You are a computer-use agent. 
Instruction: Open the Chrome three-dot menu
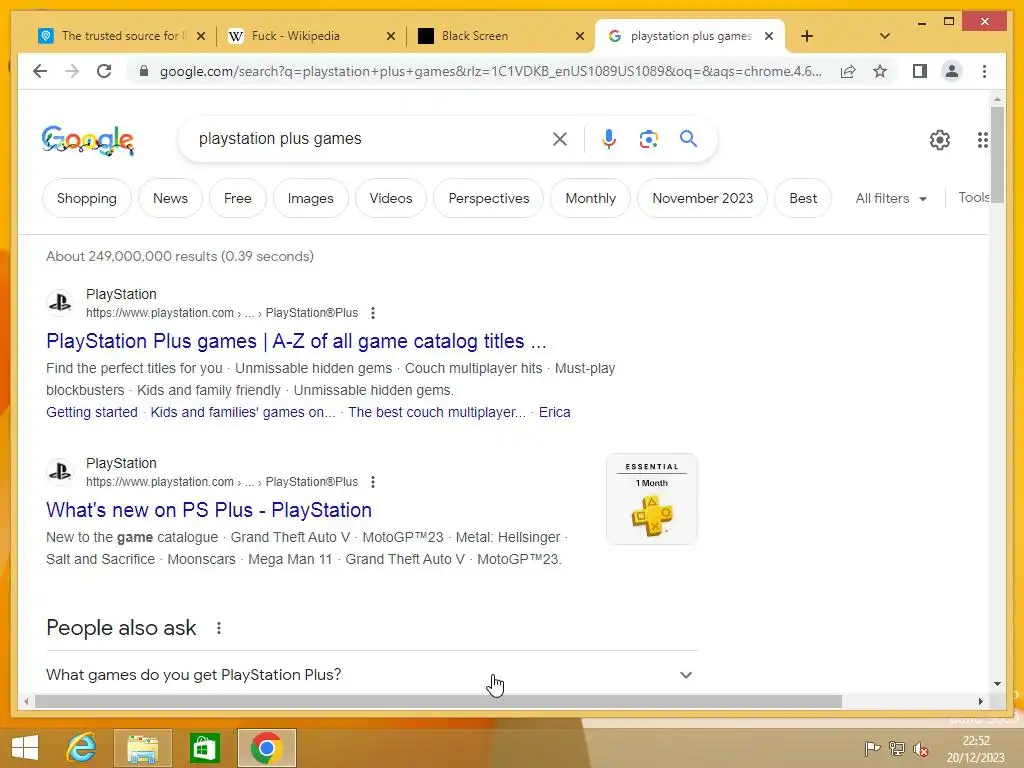[x=984, y=71]
